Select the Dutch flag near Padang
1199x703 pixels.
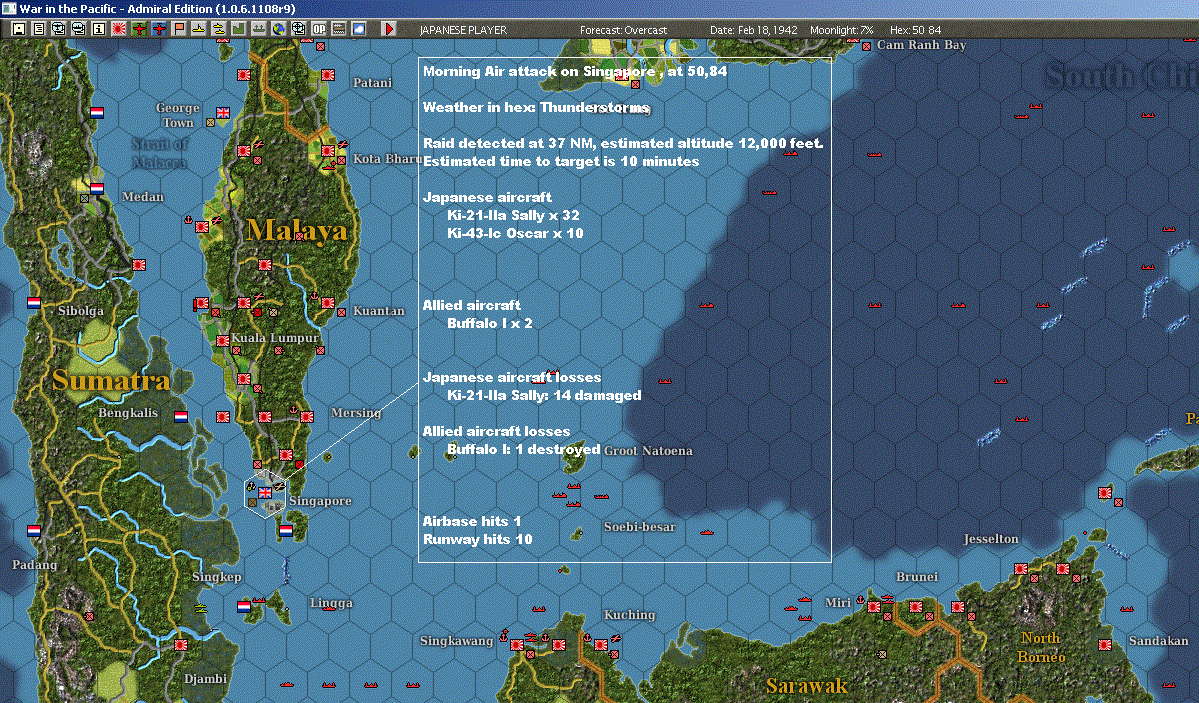click(34, 531)
